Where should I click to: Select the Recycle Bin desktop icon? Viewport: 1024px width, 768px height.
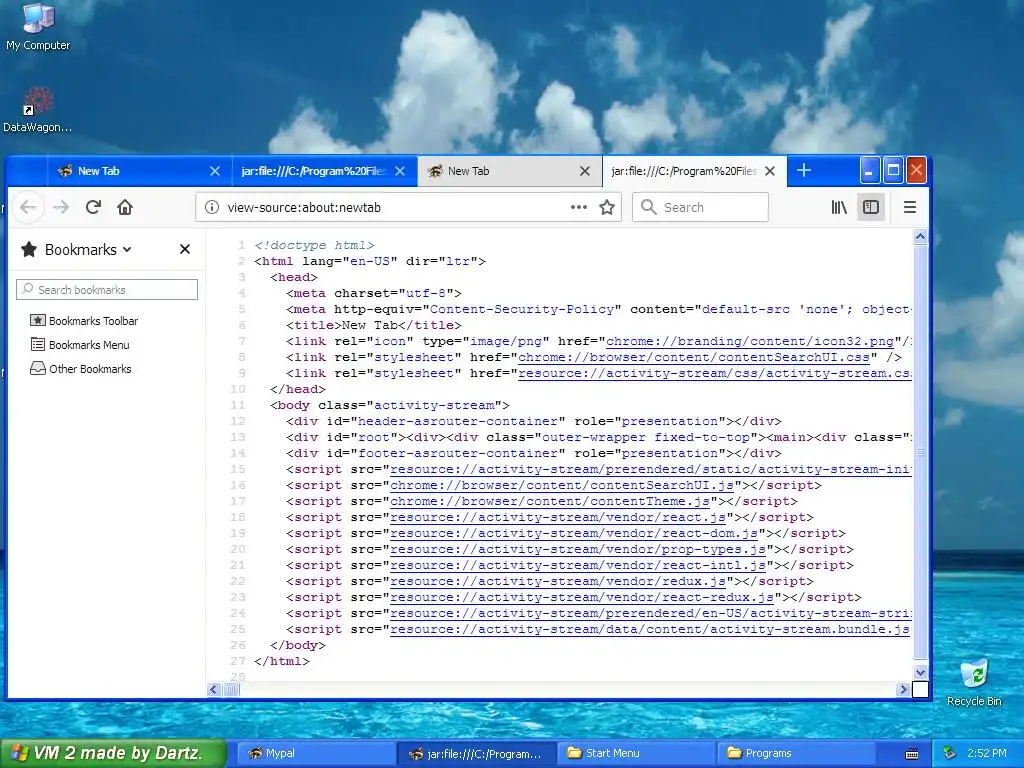[974, 683]
